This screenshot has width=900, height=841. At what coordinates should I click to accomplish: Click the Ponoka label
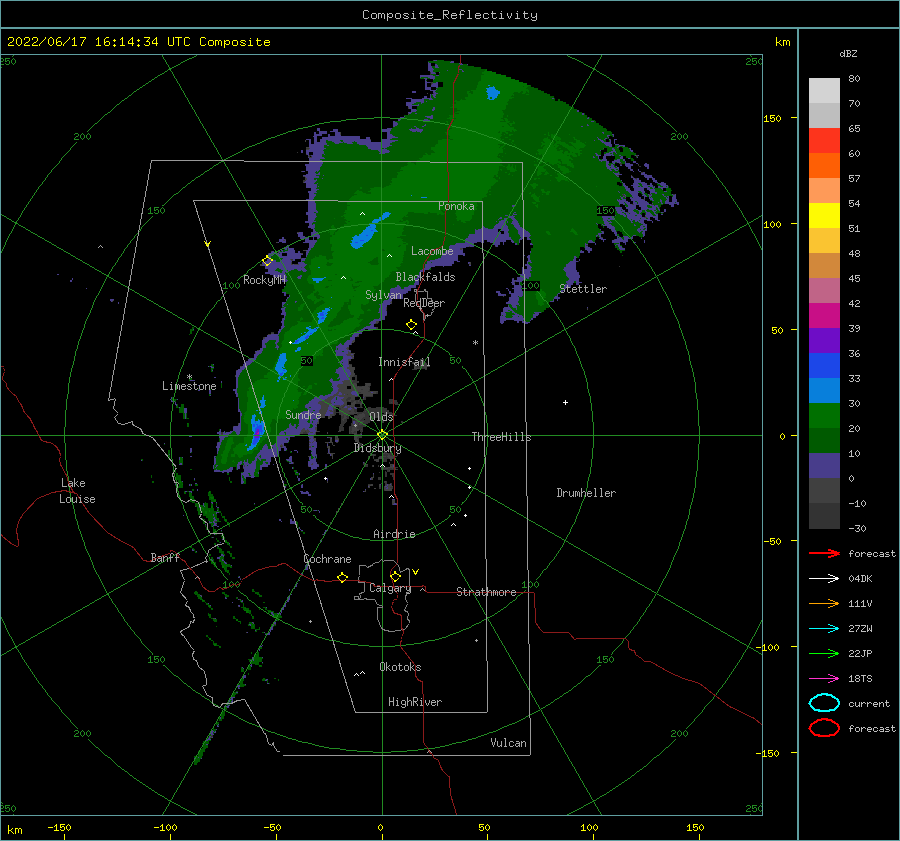click(x=456, y=206)
